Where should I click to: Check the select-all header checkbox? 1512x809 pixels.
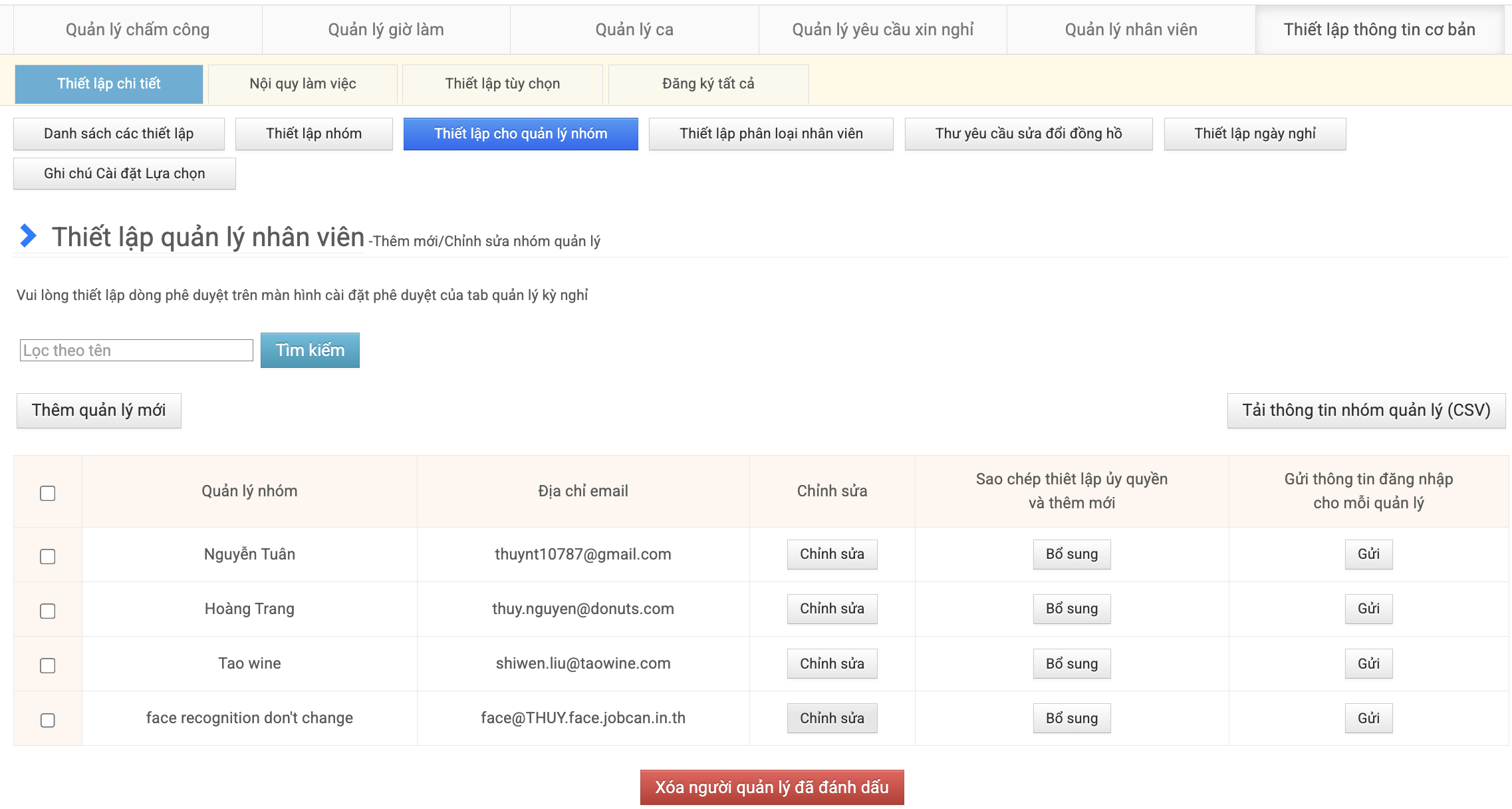[x=48, y=493]
